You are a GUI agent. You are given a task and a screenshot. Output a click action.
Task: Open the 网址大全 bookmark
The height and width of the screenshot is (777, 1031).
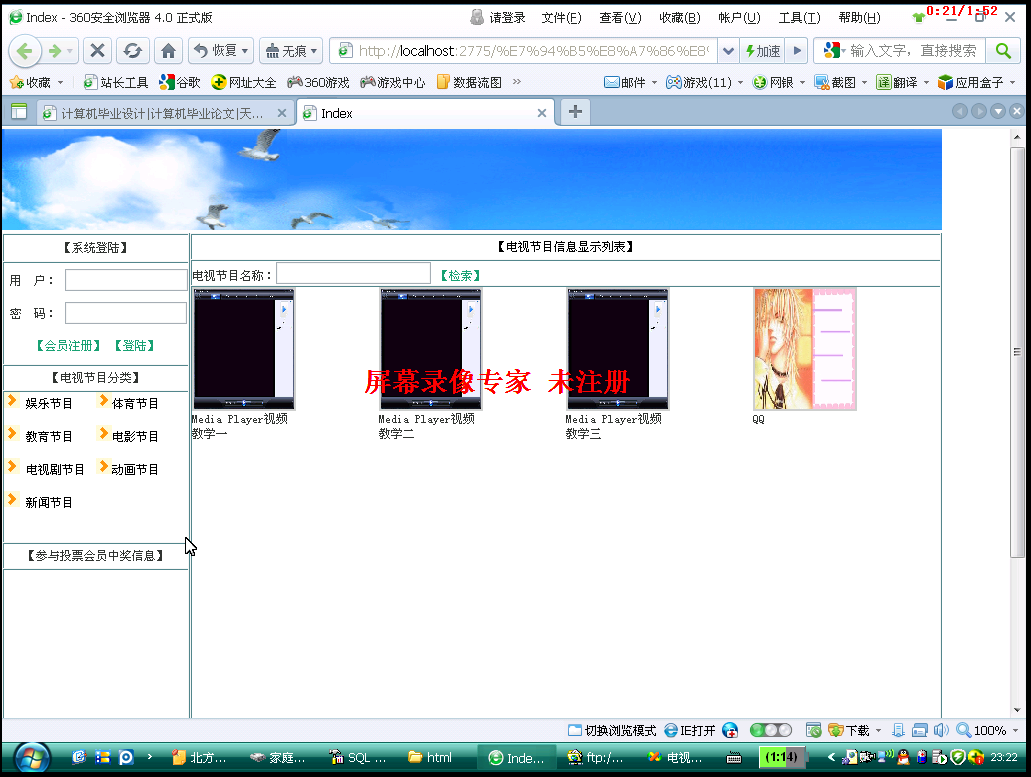tap(243, 82)
